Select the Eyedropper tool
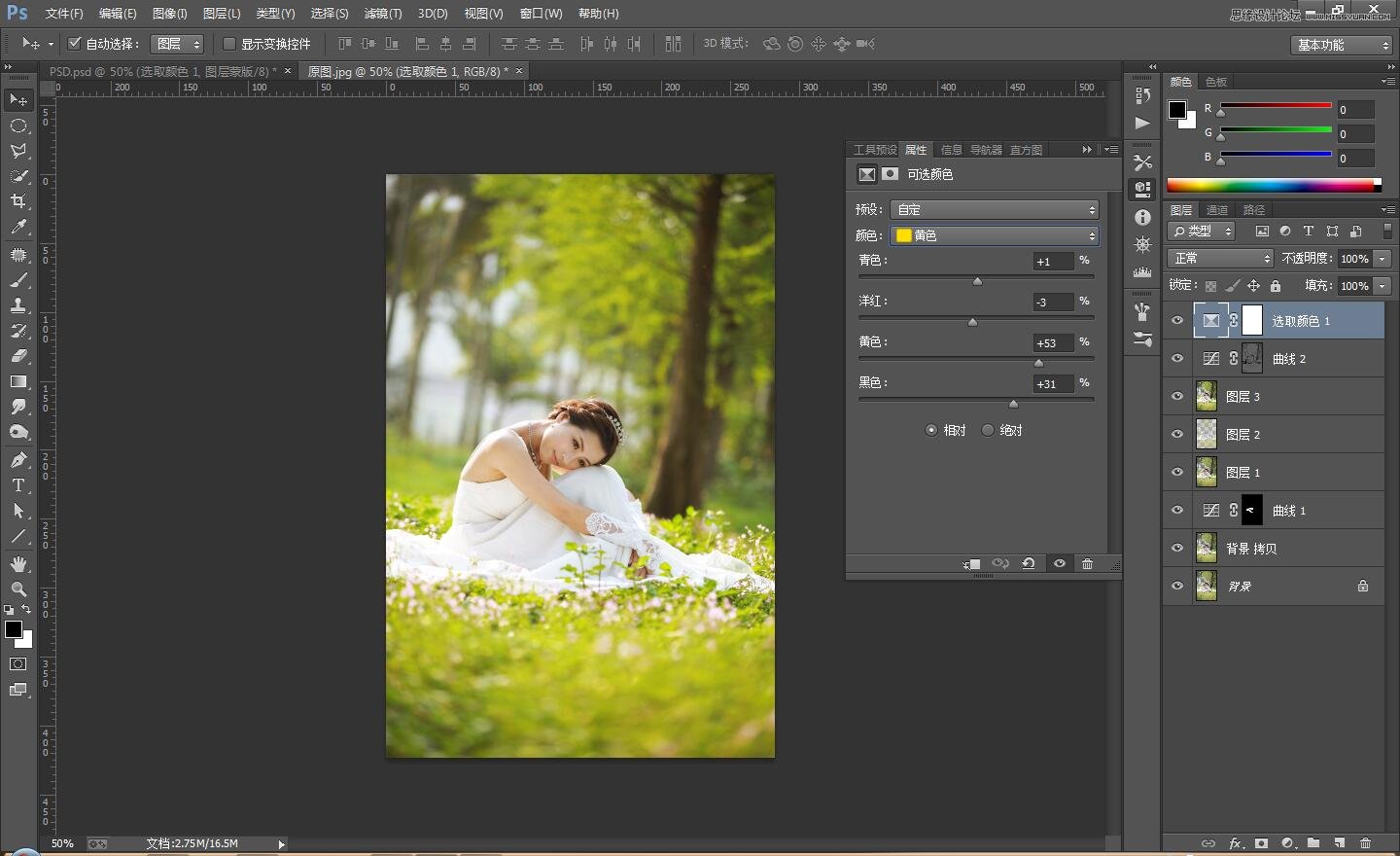The height and width of the screenshot is (856, 1400). click(x=18, y=228)
